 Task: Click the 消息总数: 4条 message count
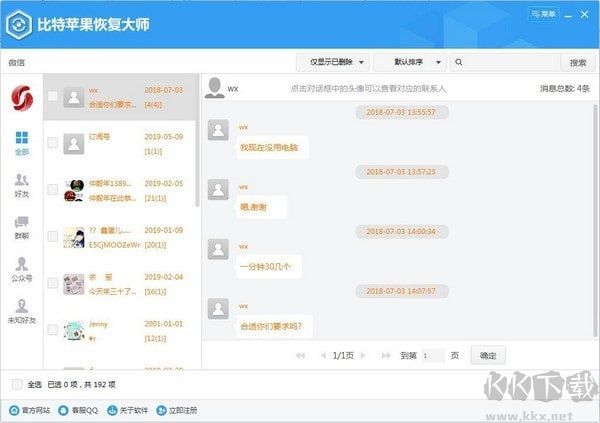(x=565, y=88)
